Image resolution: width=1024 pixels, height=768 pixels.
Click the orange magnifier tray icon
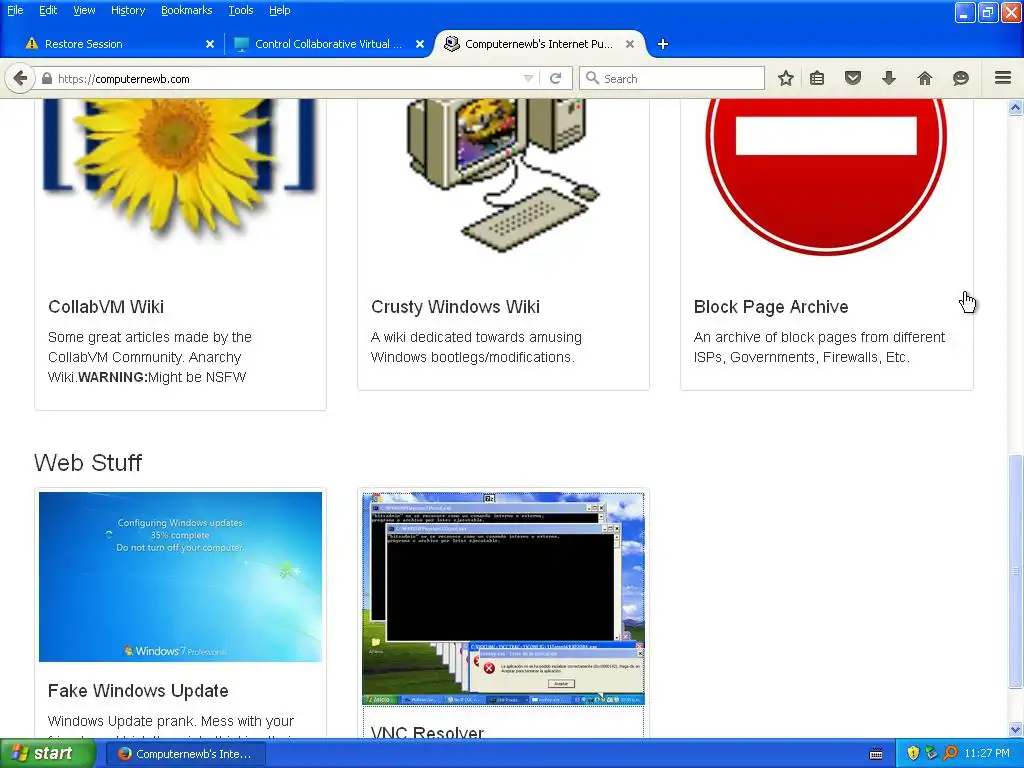[950, 753]
